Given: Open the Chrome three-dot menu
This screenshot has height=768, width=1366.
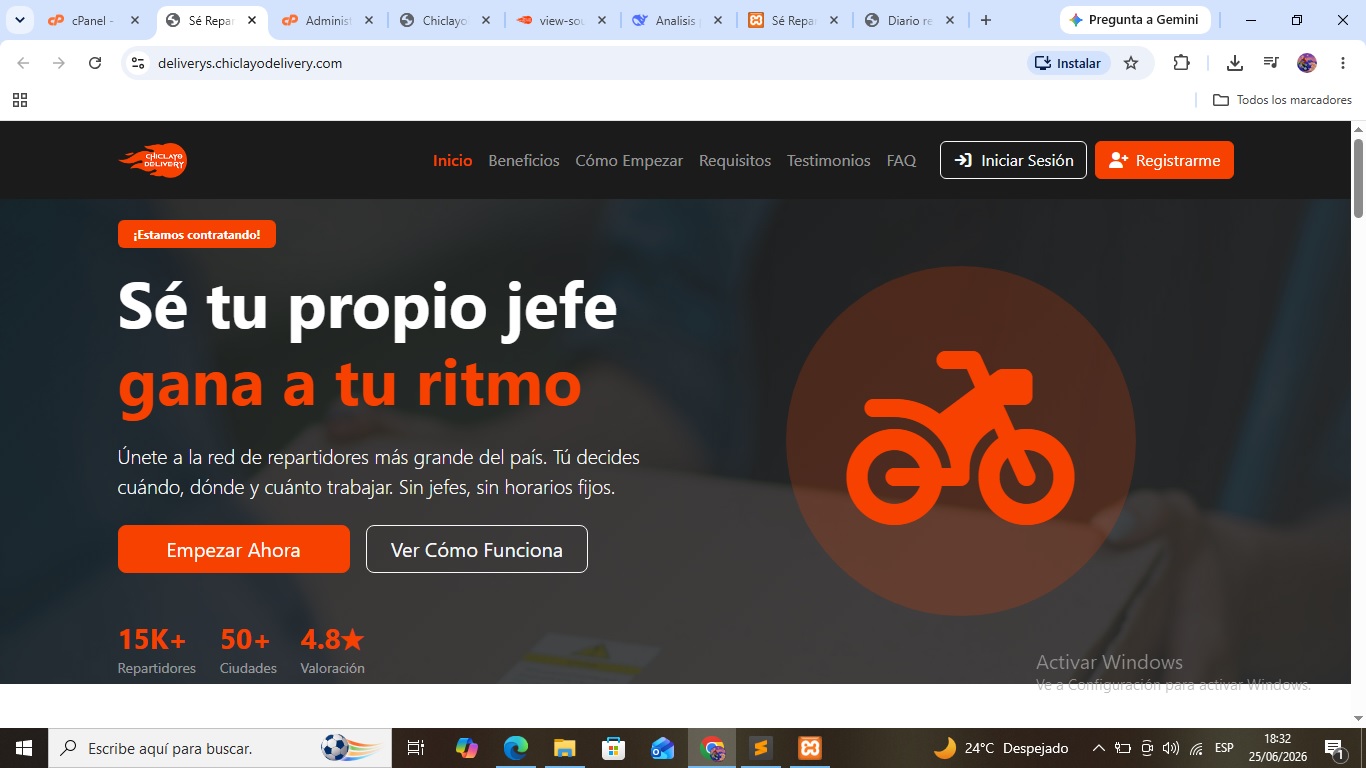Looking at the screenshot, I should pyautogui.click(x=1343, y=63).
